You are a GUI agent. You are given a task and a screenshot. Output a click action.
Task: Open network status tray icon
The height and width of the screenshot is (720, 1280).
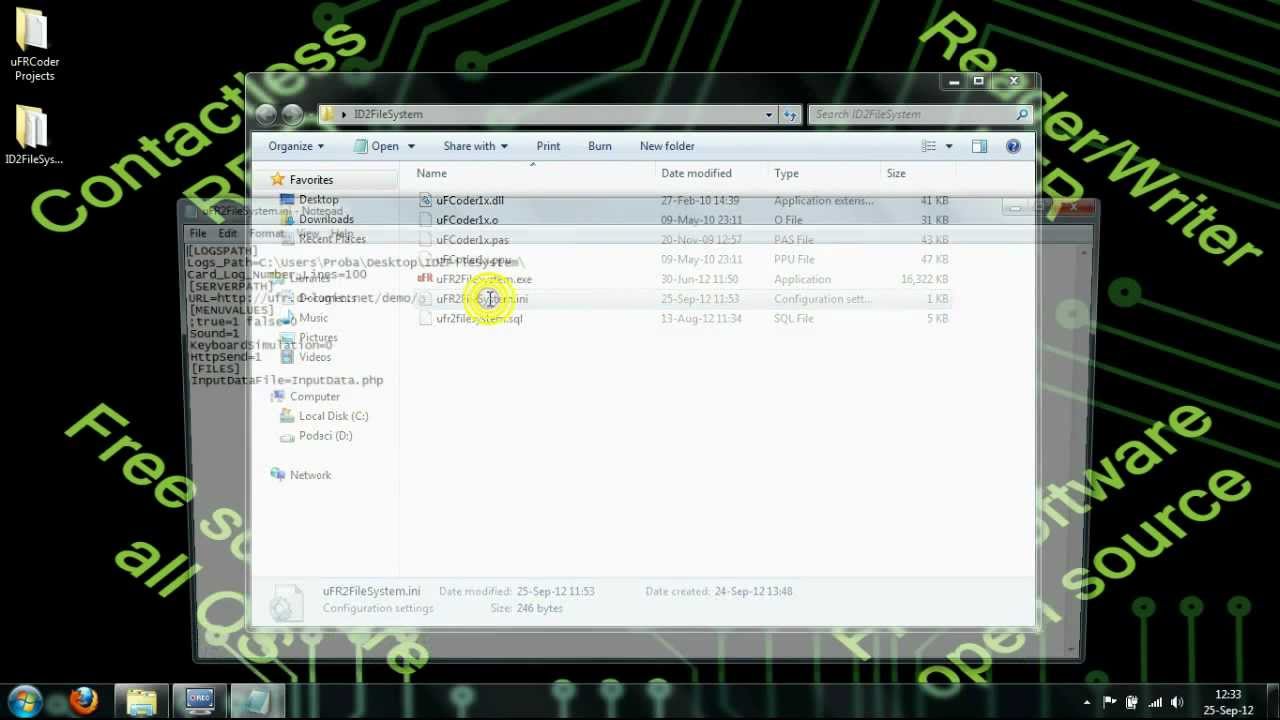pos(1155,702)
